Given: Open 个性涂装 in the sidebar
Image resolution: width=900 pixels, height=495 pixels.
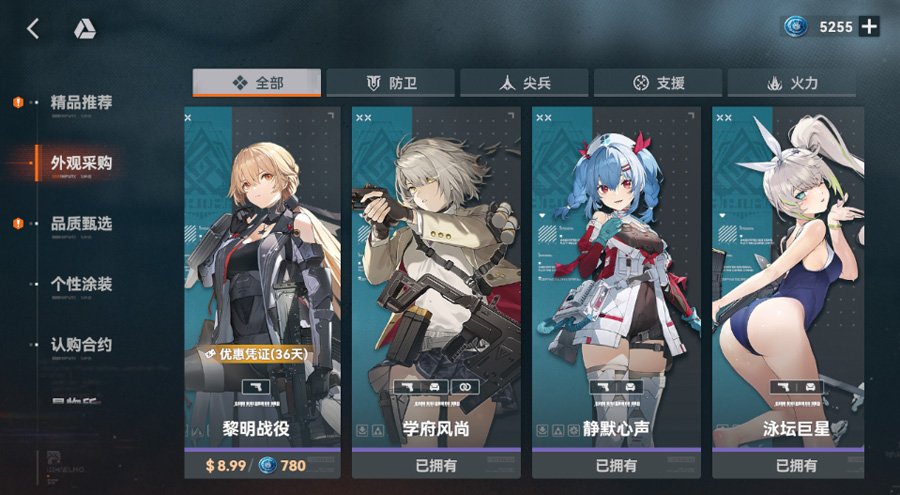Looking at the screenshot, I should (x=81, y=284).
